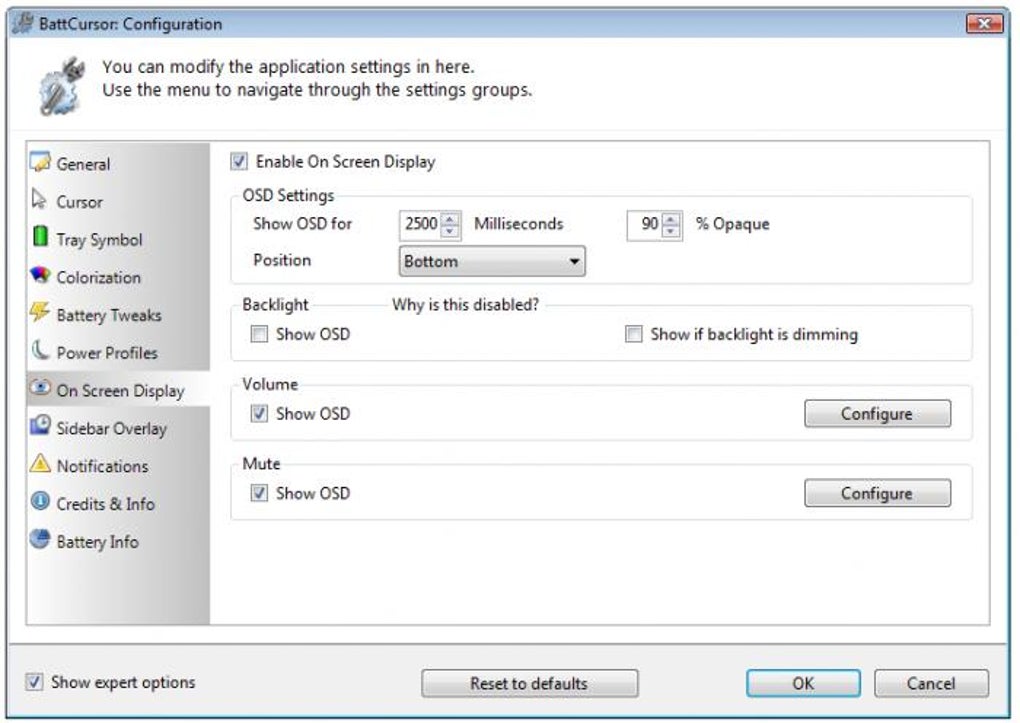Click the Battery Tweaks lightning icon

pos(40,312)
